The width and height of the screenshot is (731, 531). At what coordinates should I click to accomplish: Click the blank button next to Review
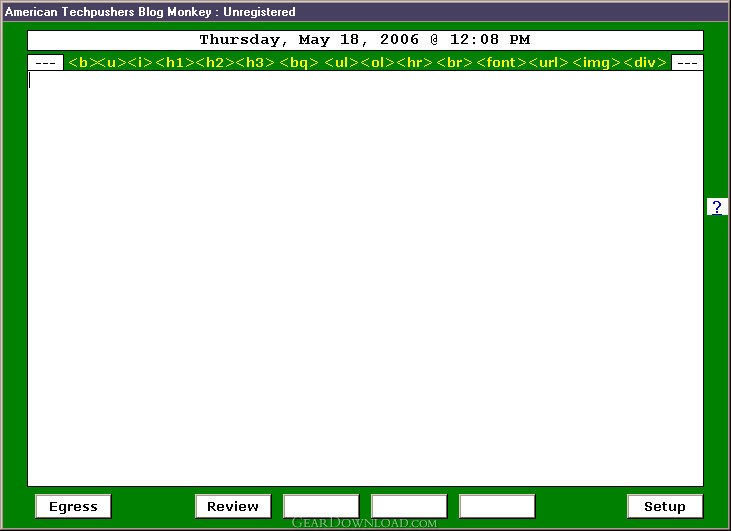[x=321, y=506]
